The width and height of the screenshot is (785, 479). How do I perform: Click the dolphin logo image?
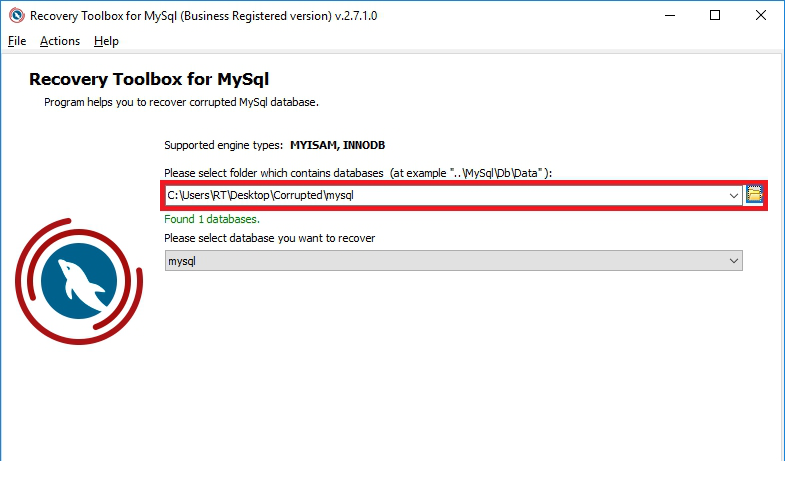(79, 282)
